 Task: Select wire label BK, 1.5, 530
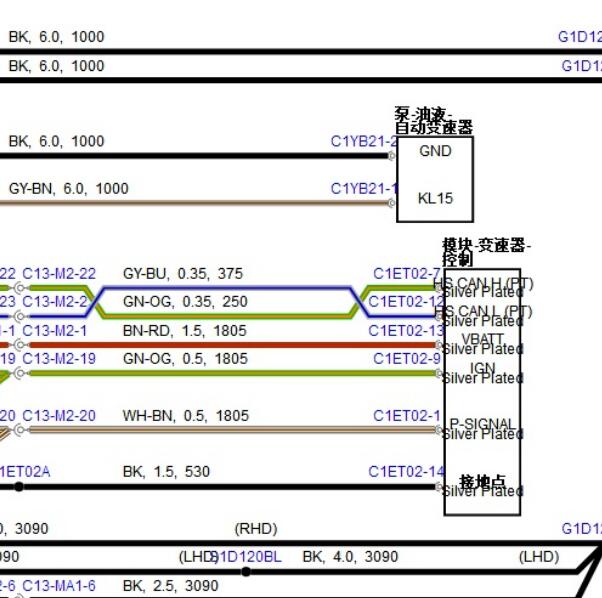[166, 472]
